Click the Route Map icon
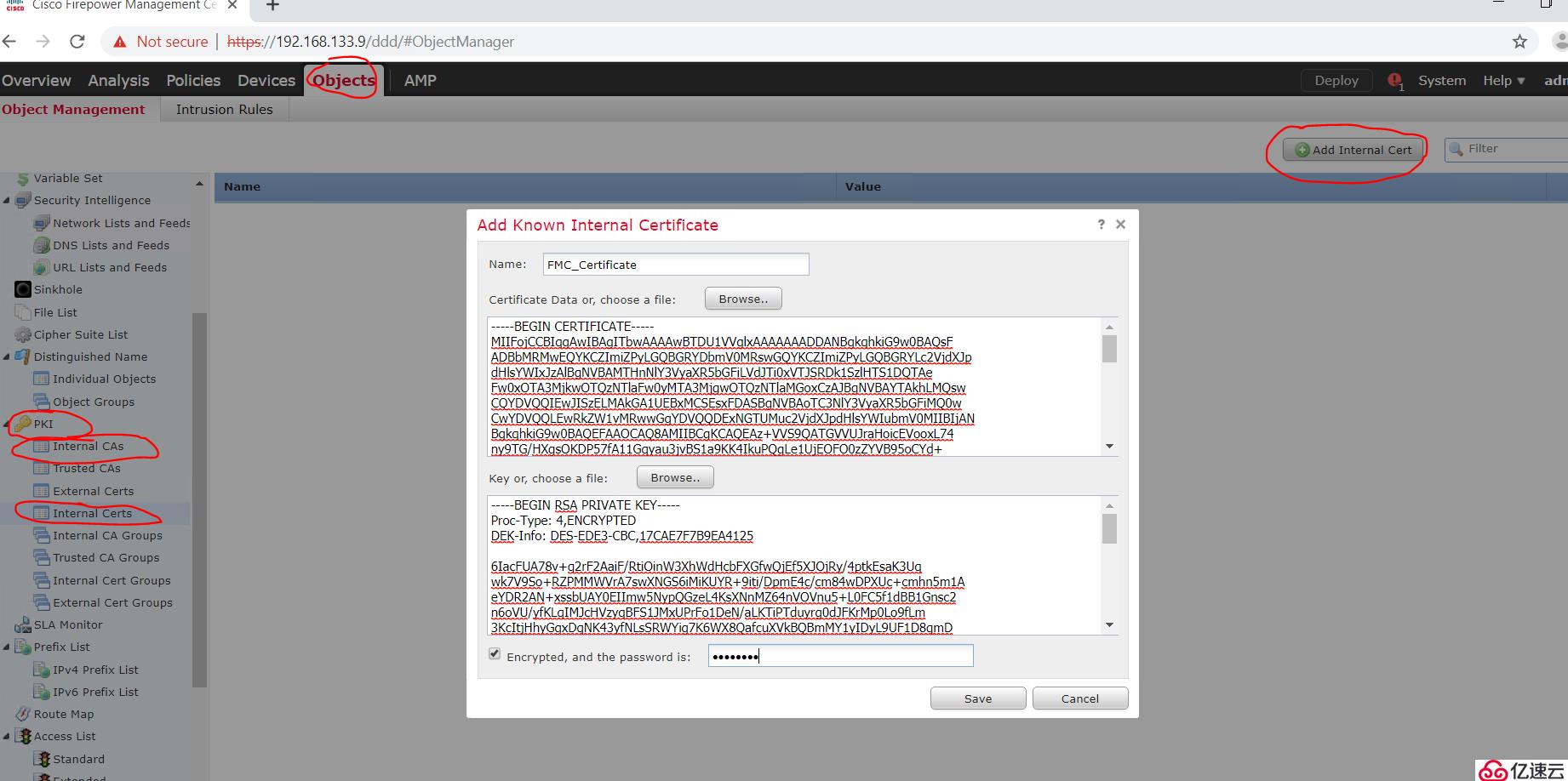The width and height of the screenshot is (1568, 781). (23, 715)
